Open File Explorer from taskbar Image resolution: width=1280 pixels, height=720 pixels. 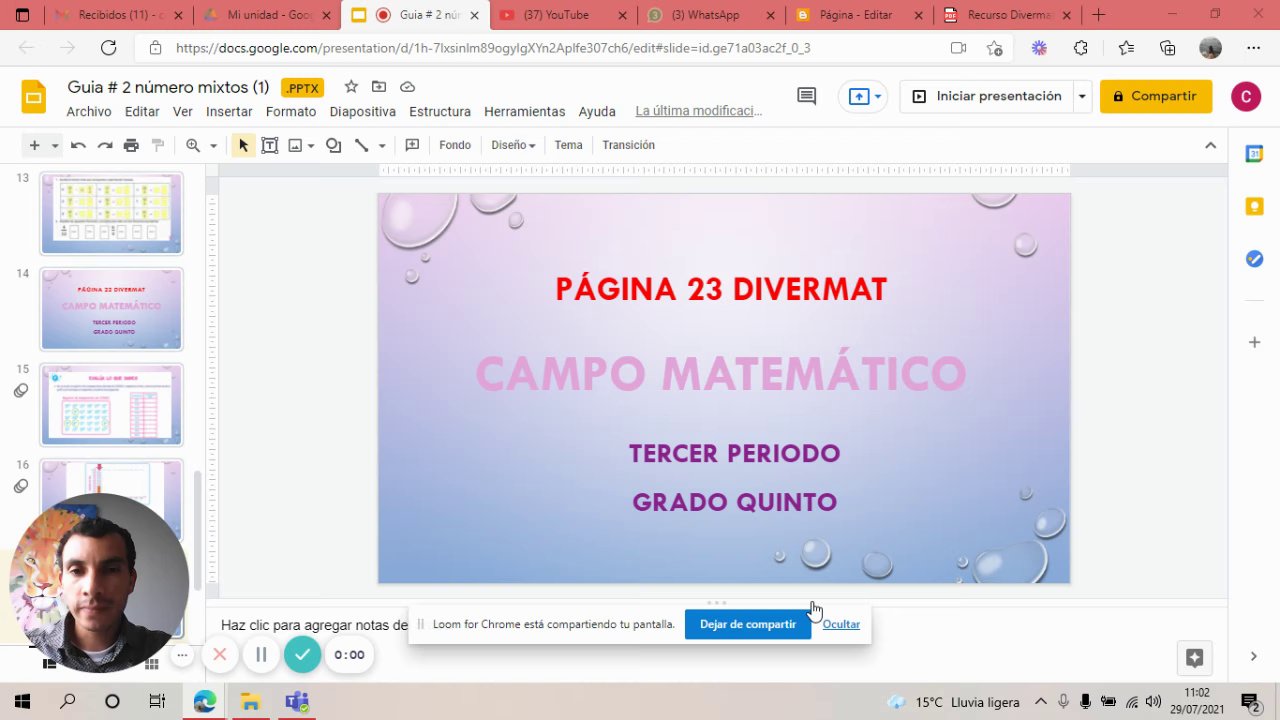250,702
